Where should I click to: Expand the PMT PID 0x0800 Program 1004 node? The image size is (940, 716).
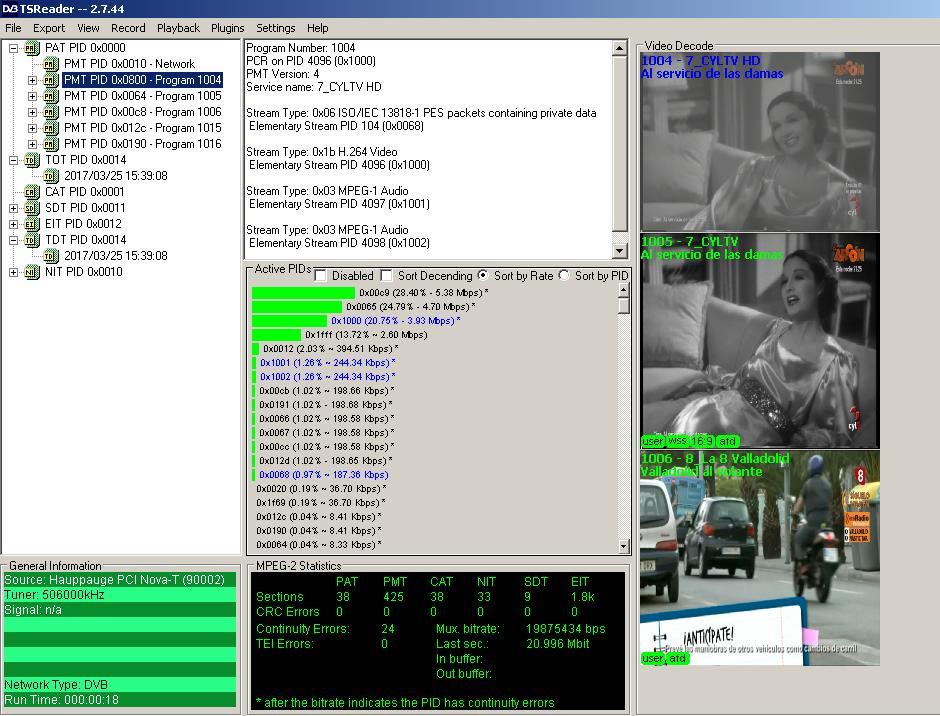pyautogui.click(x=32, y=80)
